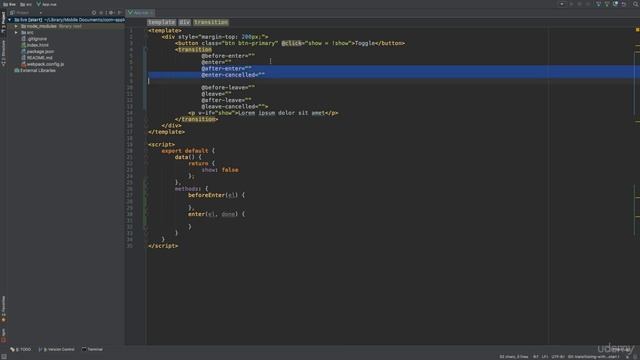This screenshot has height=360, width=640.
Task: Collapse the project root folder
Action: (10, 20)
